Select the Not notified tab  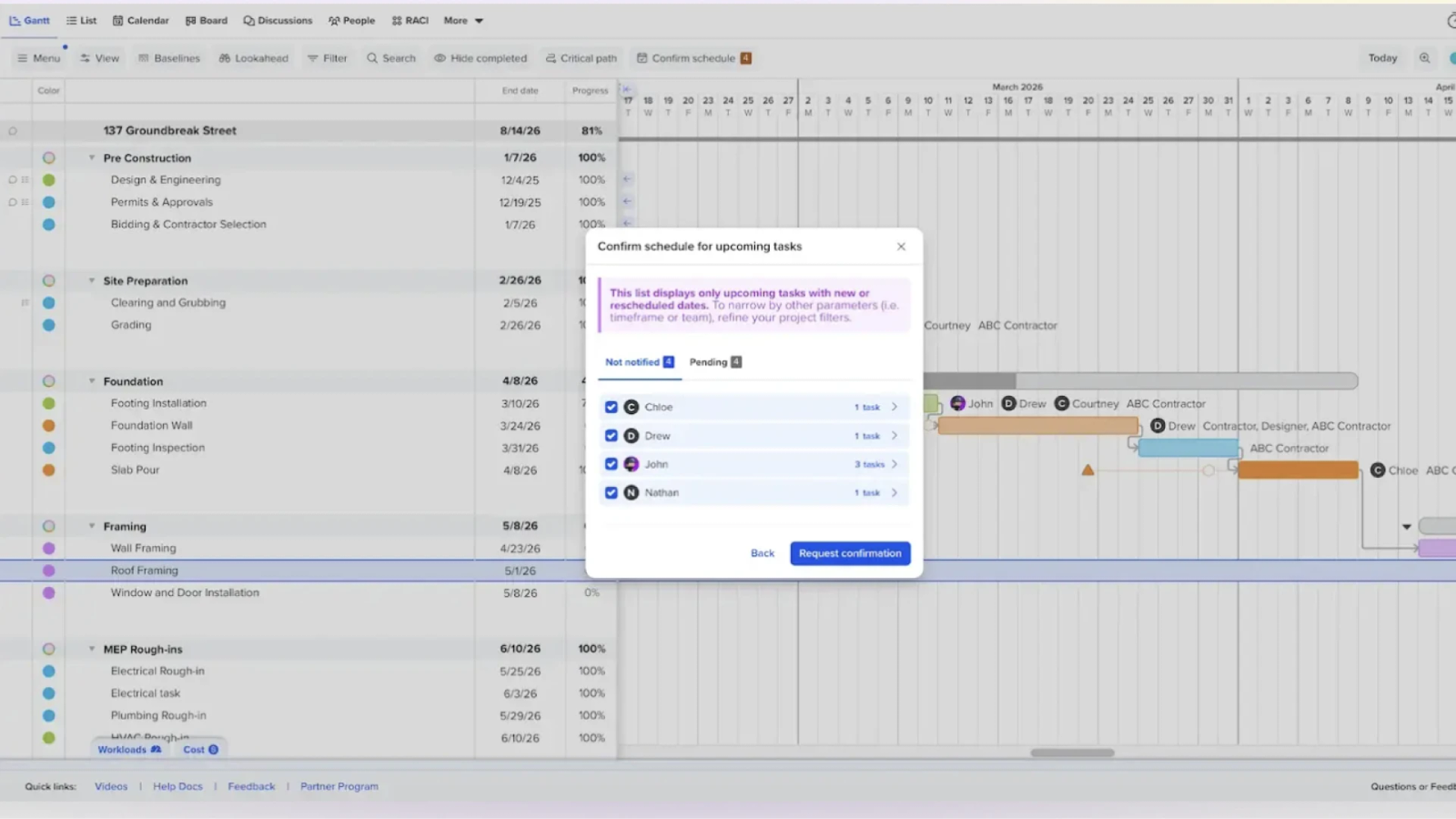pyautogui.click(x=639, y=362)
